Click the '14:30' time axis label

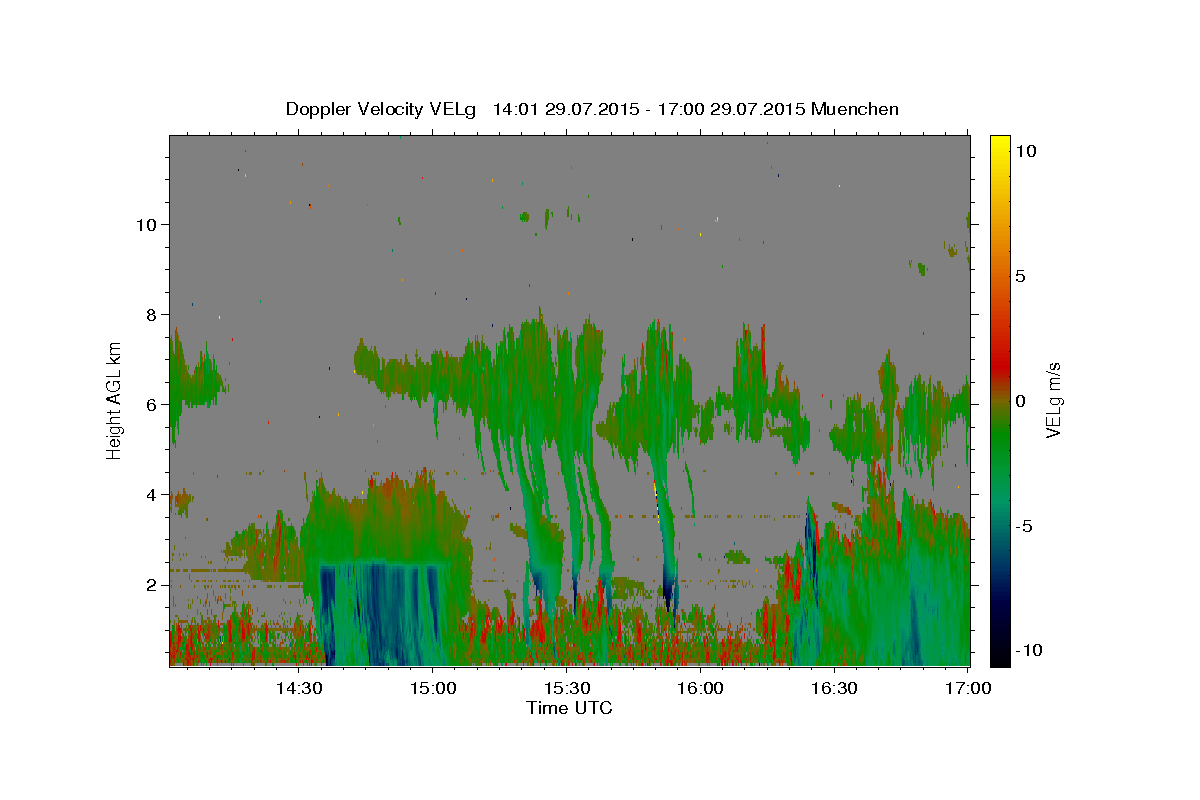[x=299, y=688]
